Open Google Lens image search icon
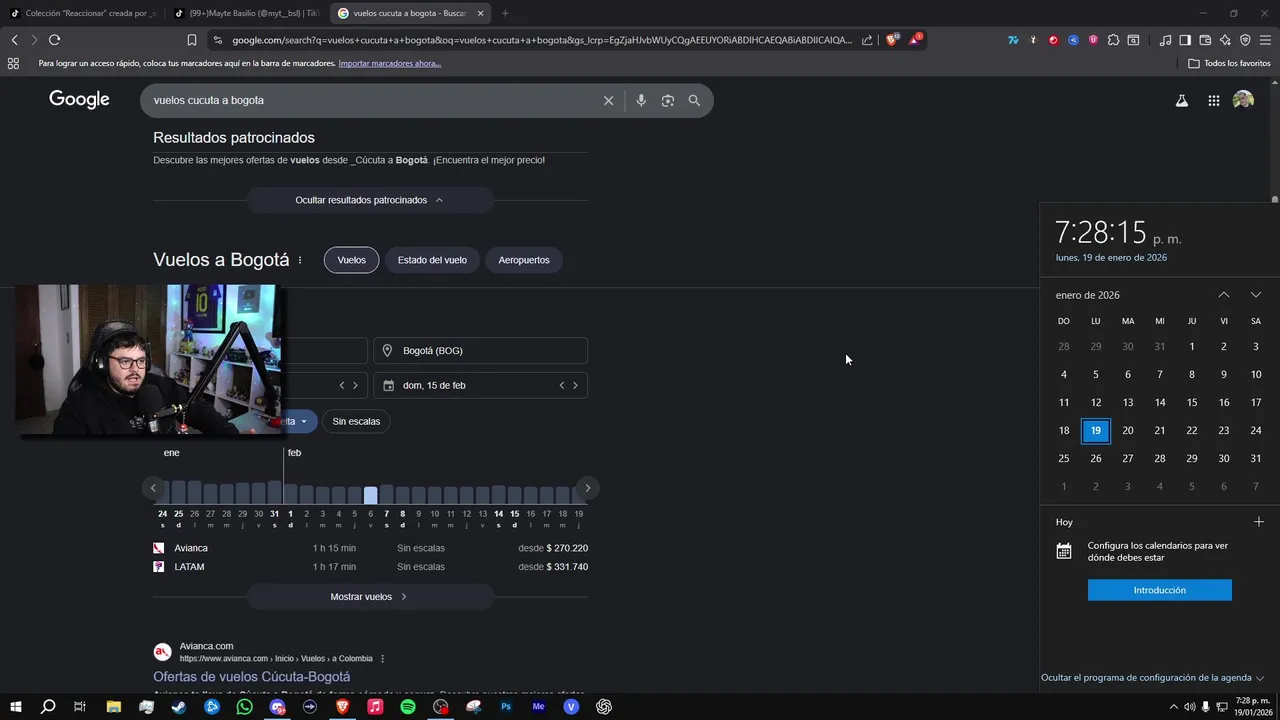Screen dimensions: 1280x720 (668, 100)
